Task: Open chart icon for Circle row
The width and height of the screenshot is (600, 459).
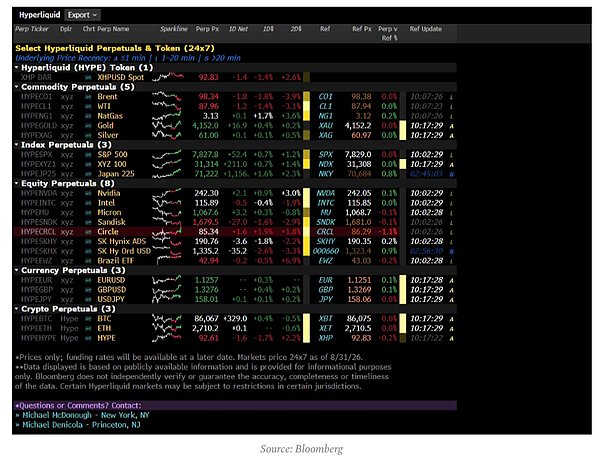Action: (88, 232)
